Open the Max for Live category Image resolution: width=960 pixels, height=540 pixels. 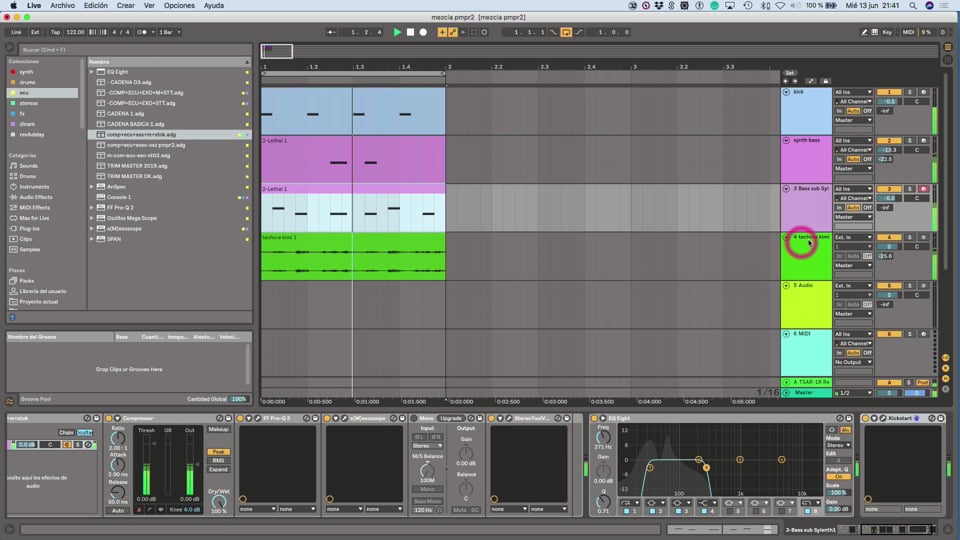click(34, 218)
